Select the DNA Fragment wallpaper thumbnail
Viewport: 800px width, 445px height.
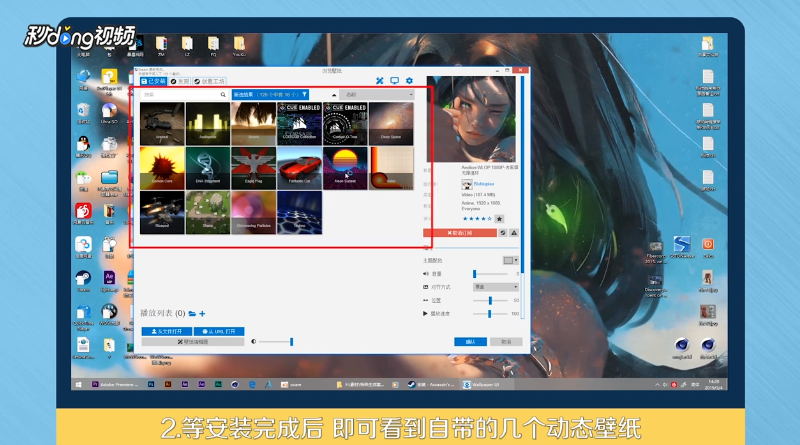[208, 168]
